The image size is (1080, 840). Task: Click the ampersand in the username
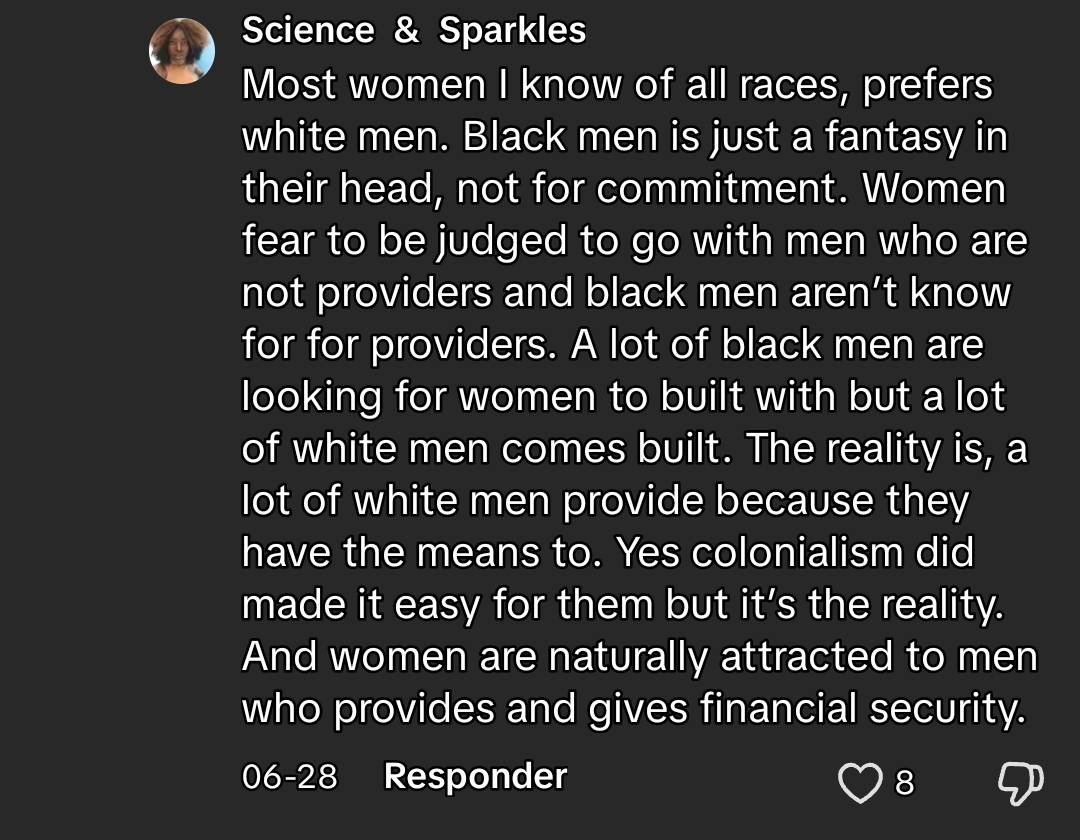pyautogui.click(x=406, y=30)
